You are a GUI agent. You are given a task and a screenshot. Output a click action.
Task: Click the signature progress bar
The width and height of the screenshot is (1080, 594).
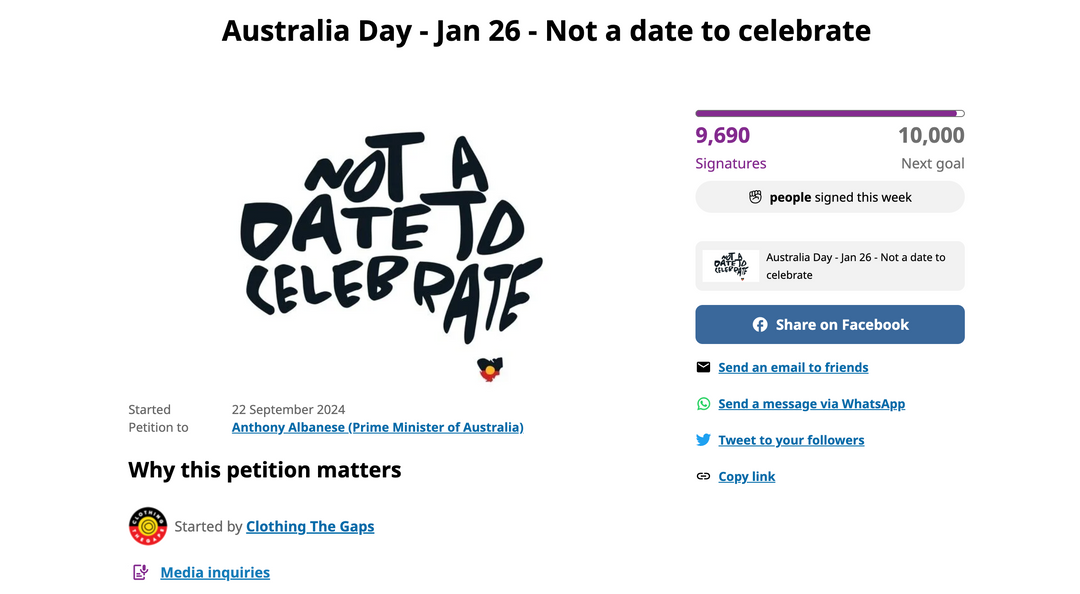(x=830, y=114)
